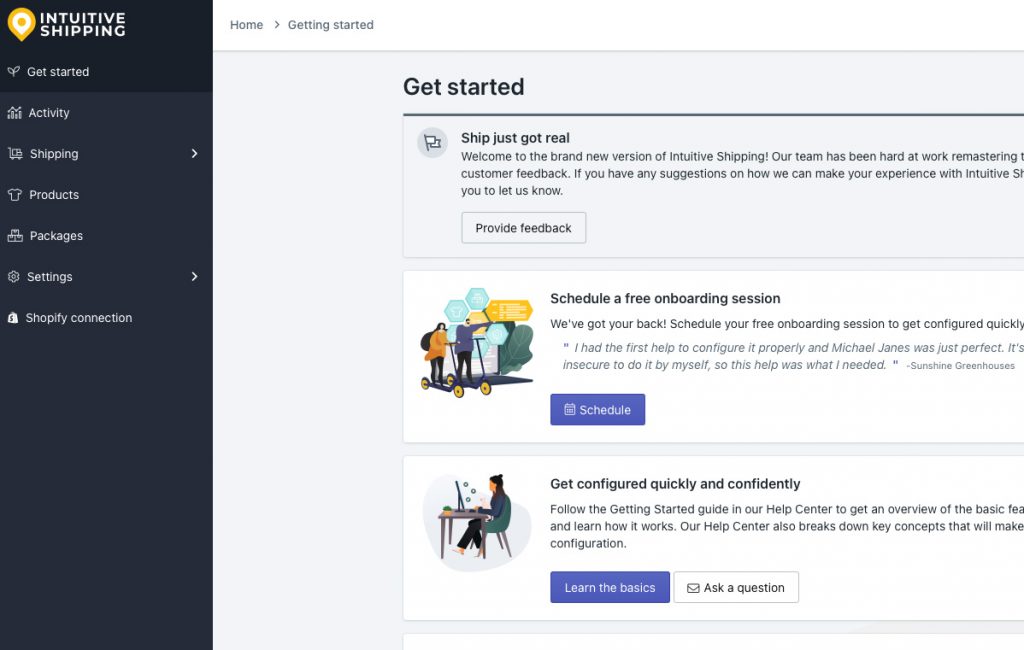Click the Getting started breadcrumb
Screen dimensions: 1024x650
[330, 25]
